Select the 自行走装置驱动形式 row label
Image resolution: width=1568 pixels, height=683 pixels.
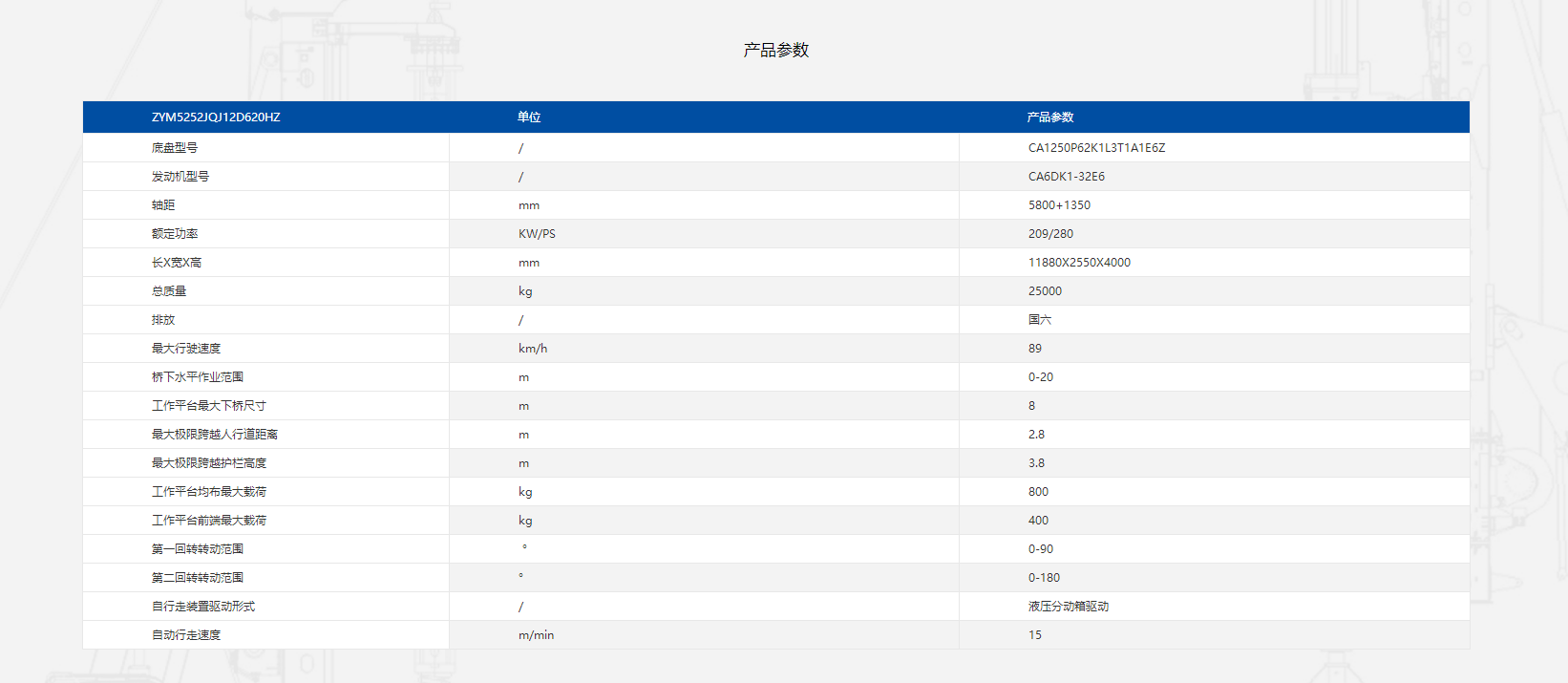tap(203, 607)
